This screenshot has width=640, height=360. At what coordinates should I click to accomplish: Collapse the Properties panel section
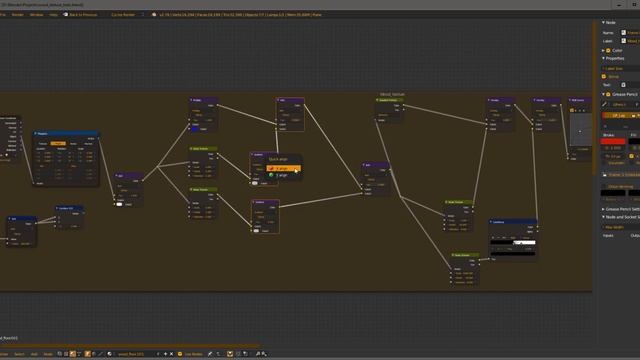603,58
